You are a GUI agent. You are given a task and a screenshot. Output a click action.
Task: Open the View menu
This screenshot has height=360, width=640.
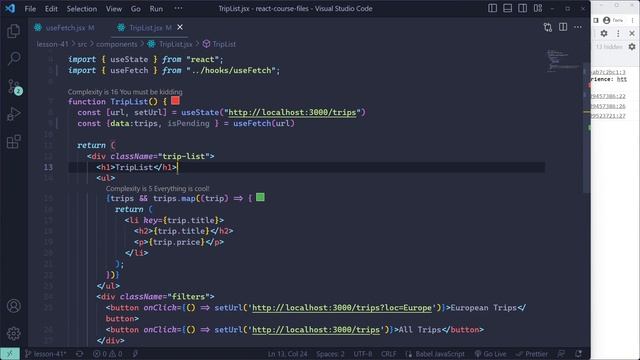(x=114, y=9)
